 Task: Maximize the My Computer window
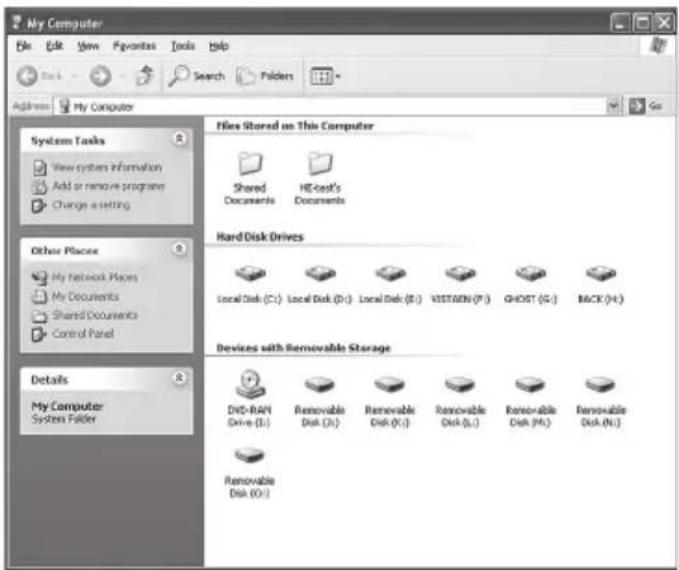pyautogui.click(x=642, y=23)
